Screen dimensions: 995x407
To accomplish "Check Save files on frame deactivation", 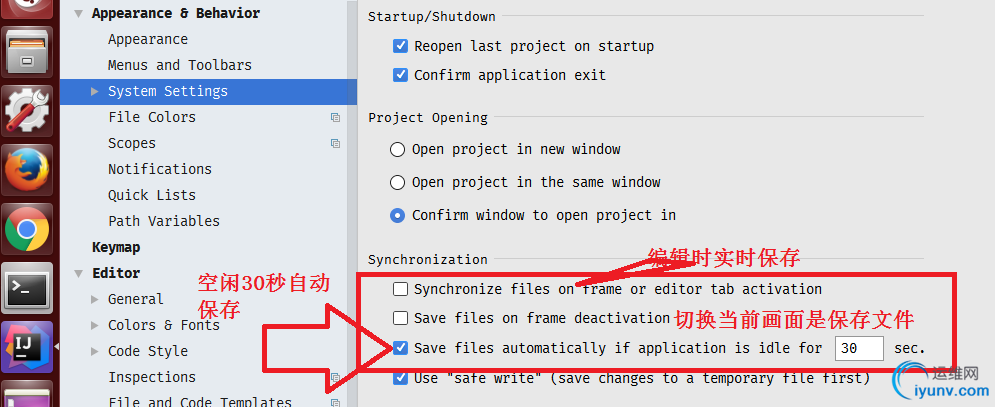I will tap(400, 317).
